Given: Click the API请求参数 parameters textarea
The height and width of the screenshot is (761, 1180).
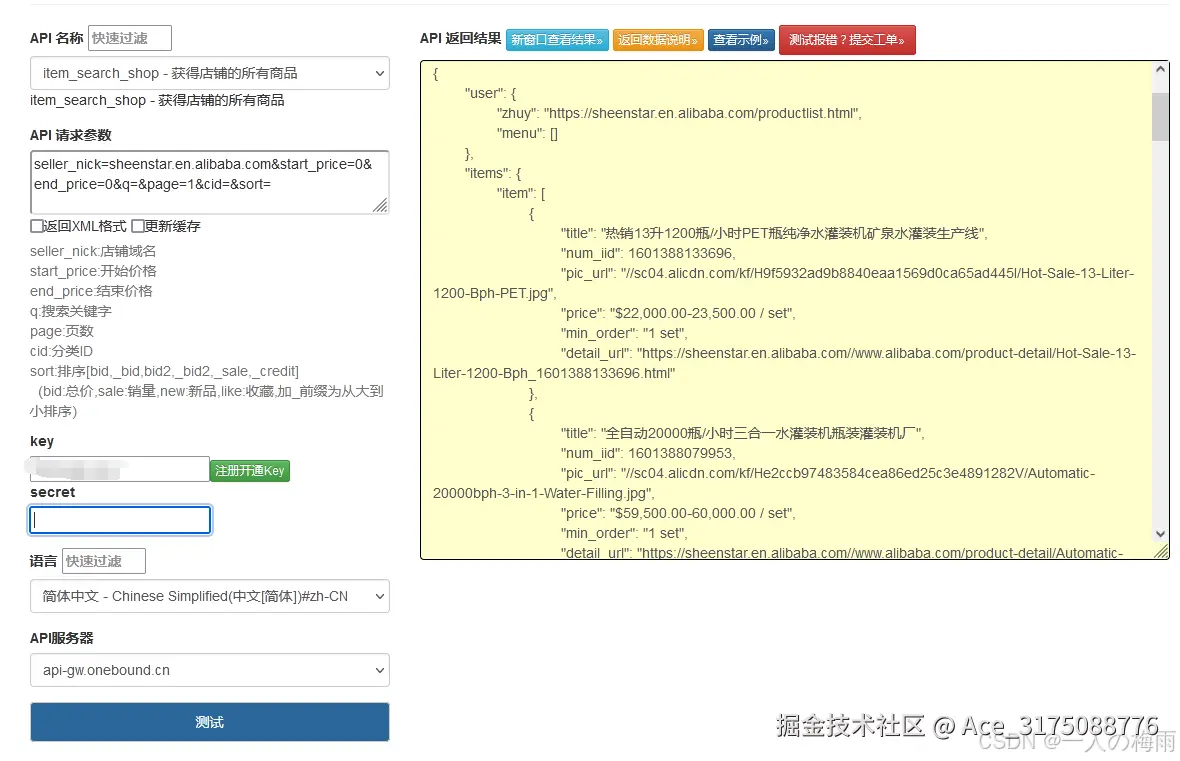Looking at the screenshot, I should pyautogui.click(x=210, y=182).
